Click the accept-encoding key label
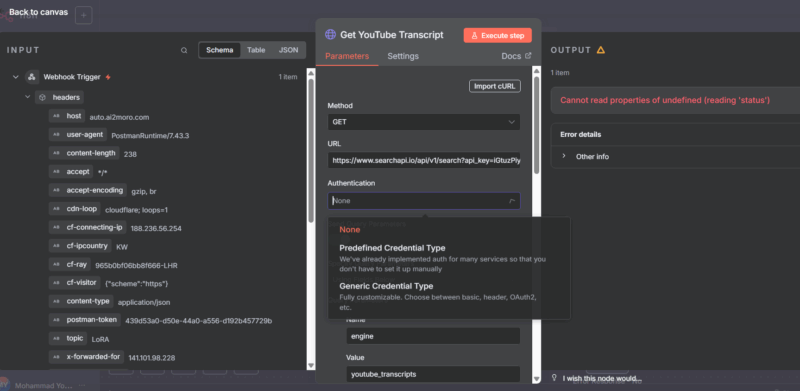The height and width of the screenshot is (391, 800). pyautogui.click(x=94, y=190)
